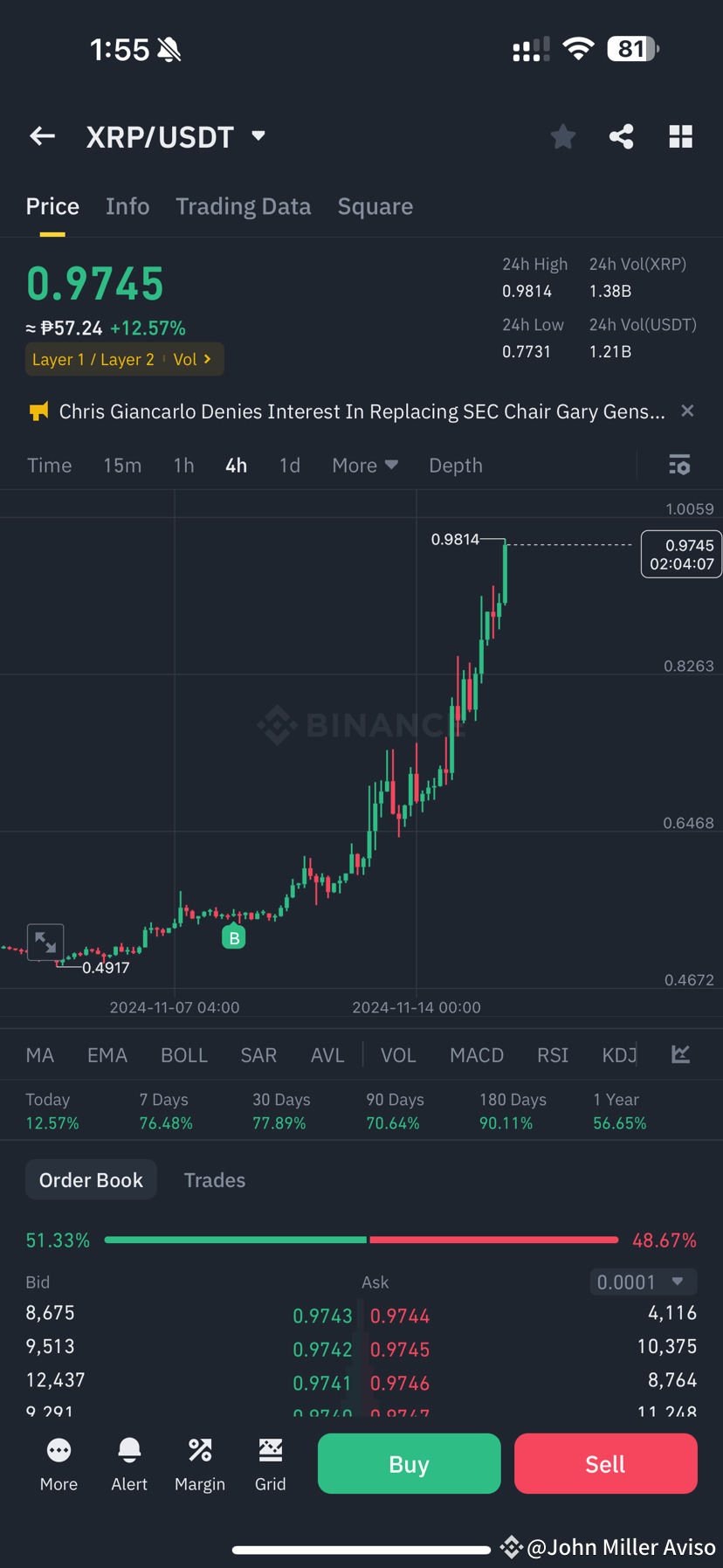723x1568 pixels.
Task: Toggle the MA indicator on the chart
Action: coord(39,1054)
